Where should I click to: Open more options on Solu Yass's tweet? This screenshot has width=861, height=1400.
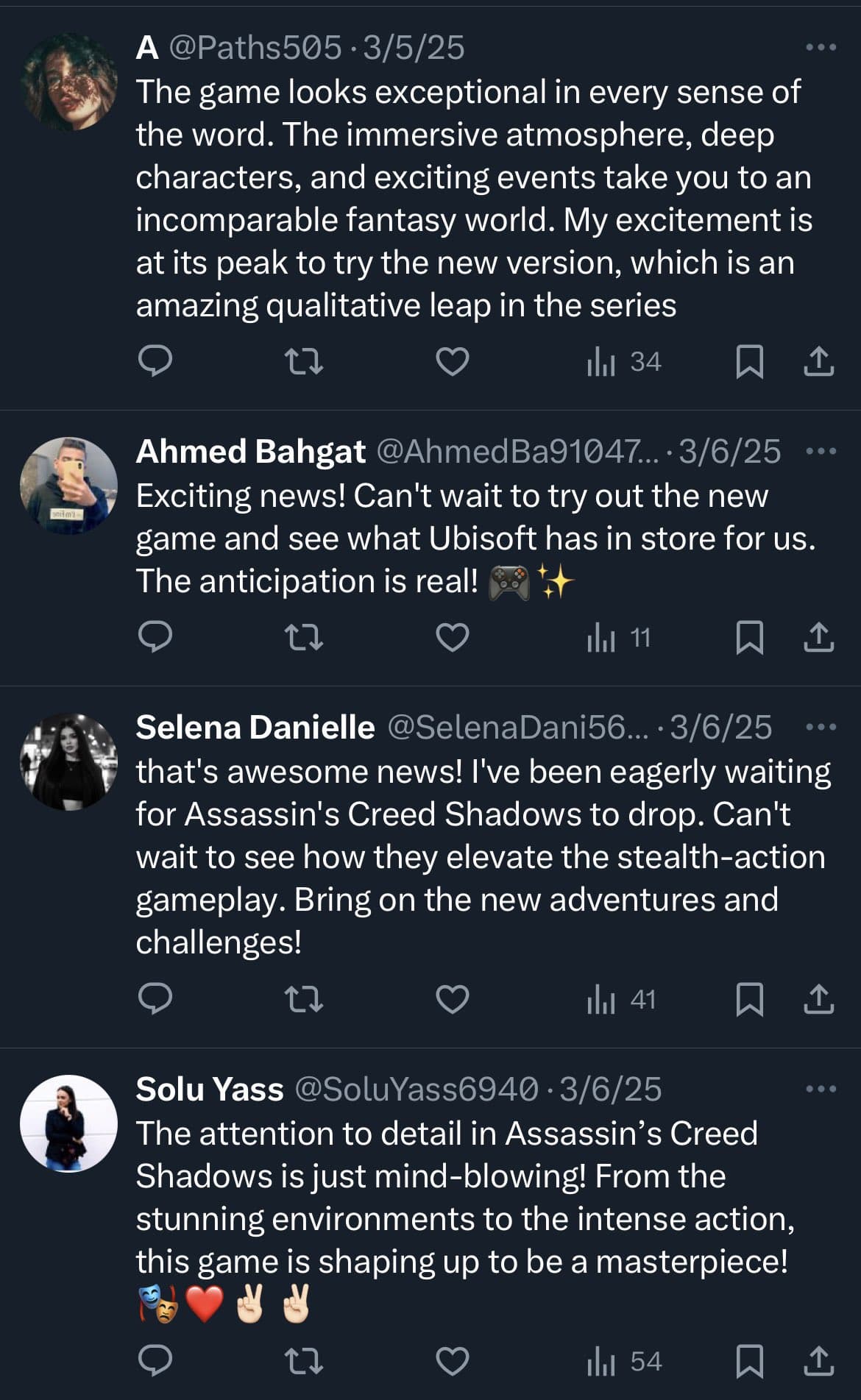click(821, 1089)
